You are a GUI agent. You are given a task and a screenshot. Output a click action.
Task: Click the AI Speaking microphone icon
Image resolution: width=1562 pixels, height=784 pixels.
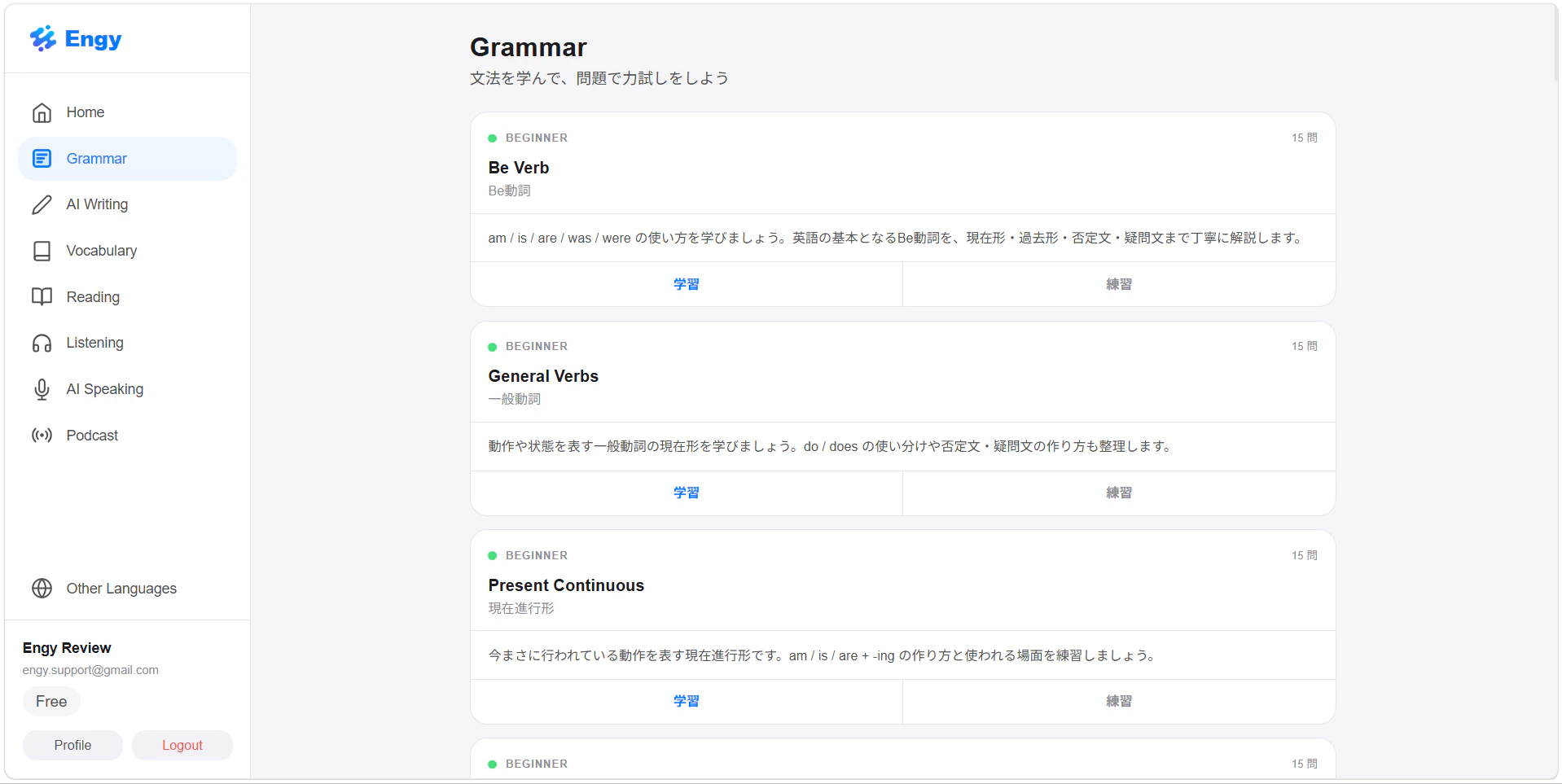[42, 389]
